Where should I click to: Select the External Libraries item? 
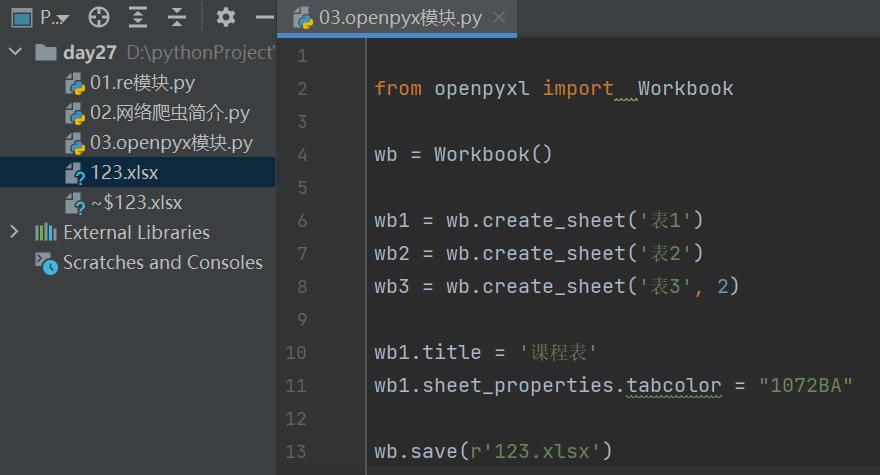click(136, 232)
